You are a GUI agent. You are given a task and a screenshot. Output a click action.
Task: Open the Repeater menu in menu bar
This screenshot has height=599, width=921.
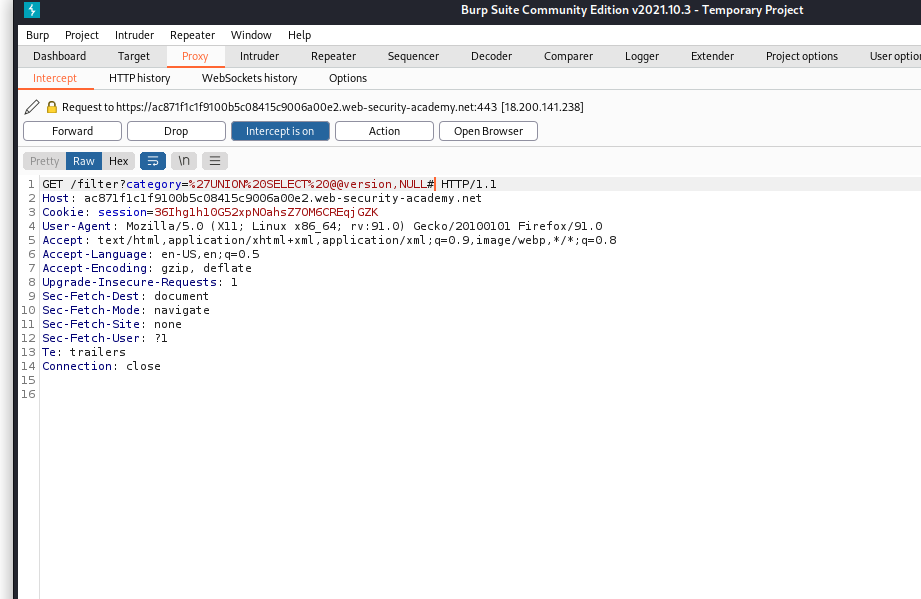coord(193,35)
